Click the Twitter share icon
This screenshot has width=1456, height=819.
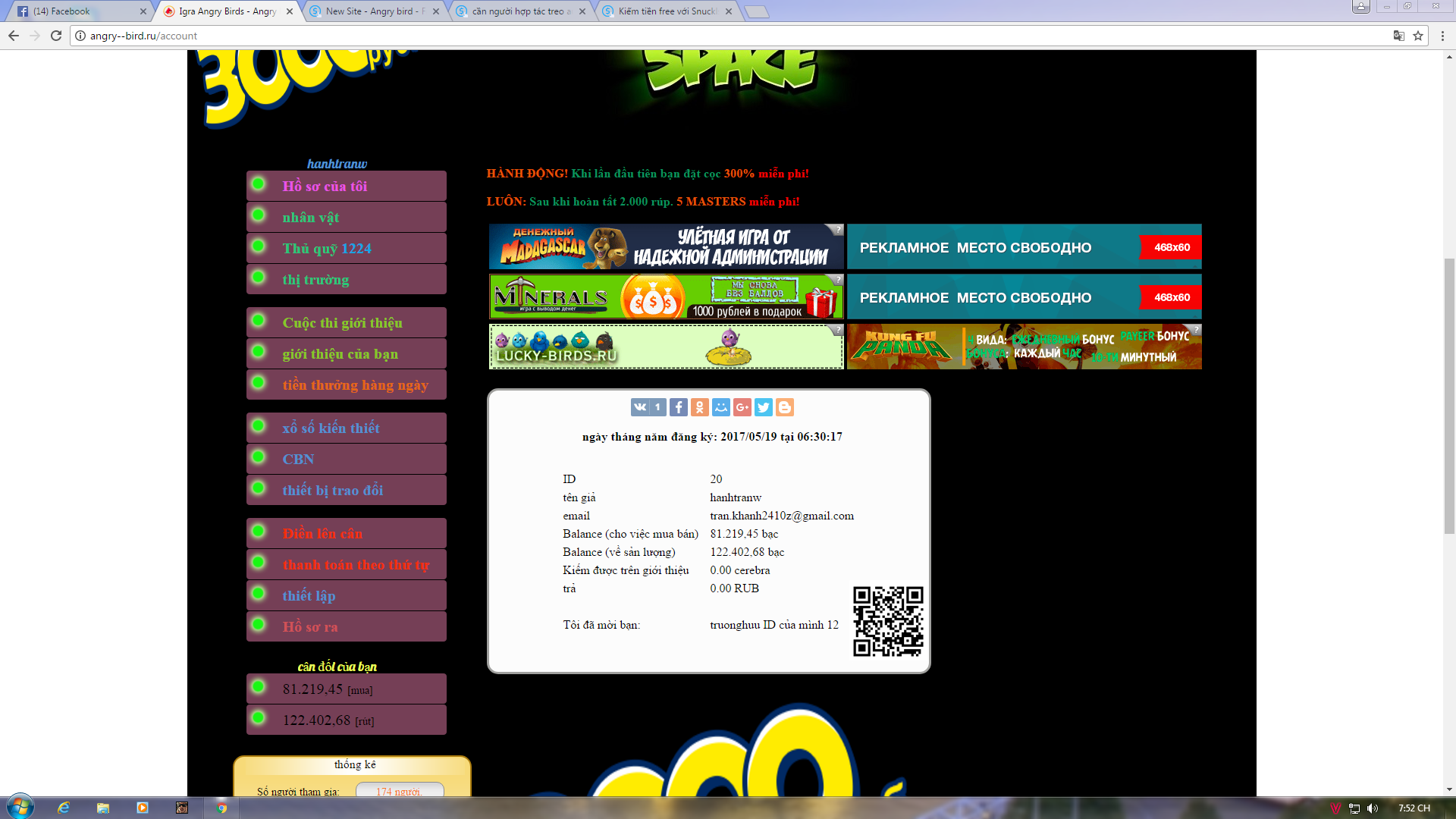764,407
